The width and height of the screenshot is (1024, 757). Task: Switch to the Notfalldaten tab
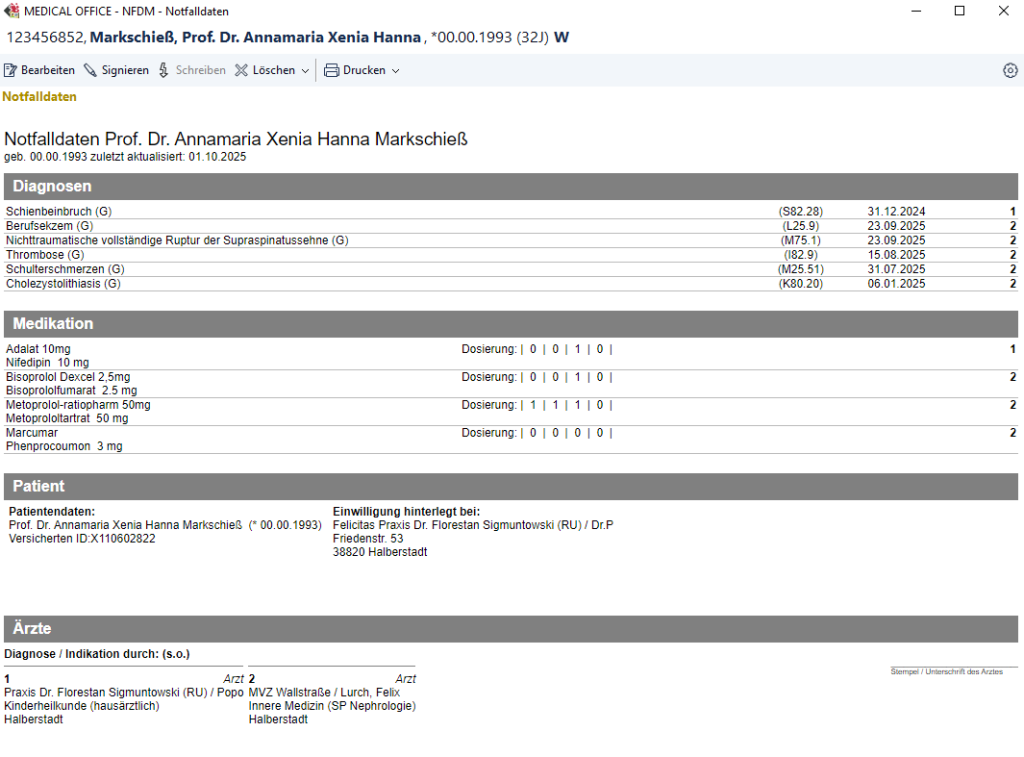coord(39,97)
